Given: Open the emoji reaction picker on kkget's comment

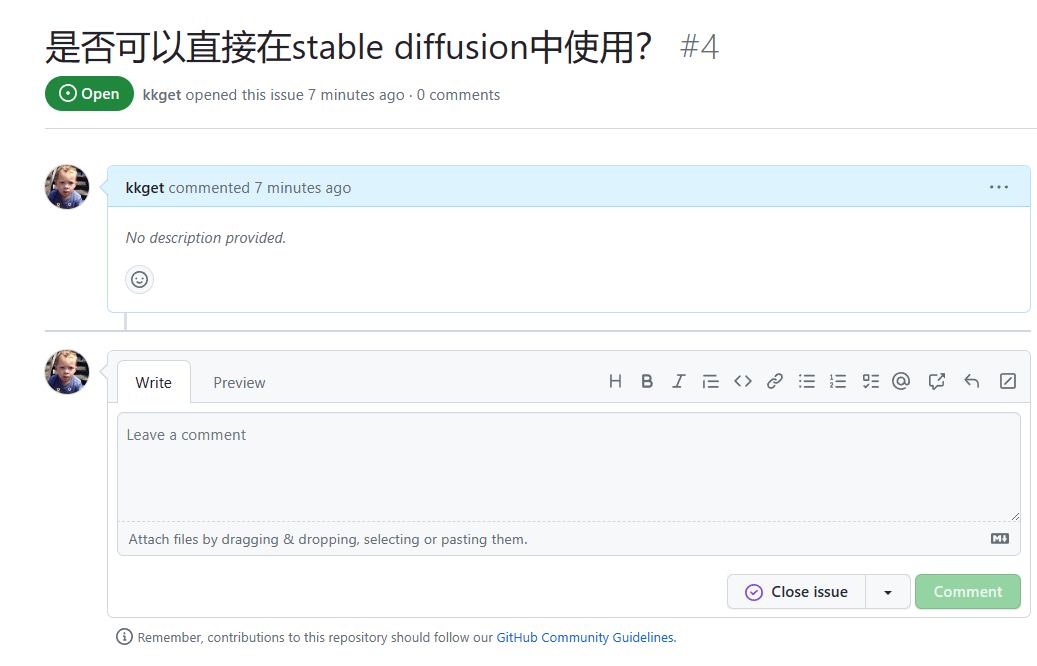Looking at the screenshot, I should click(139, 279).
